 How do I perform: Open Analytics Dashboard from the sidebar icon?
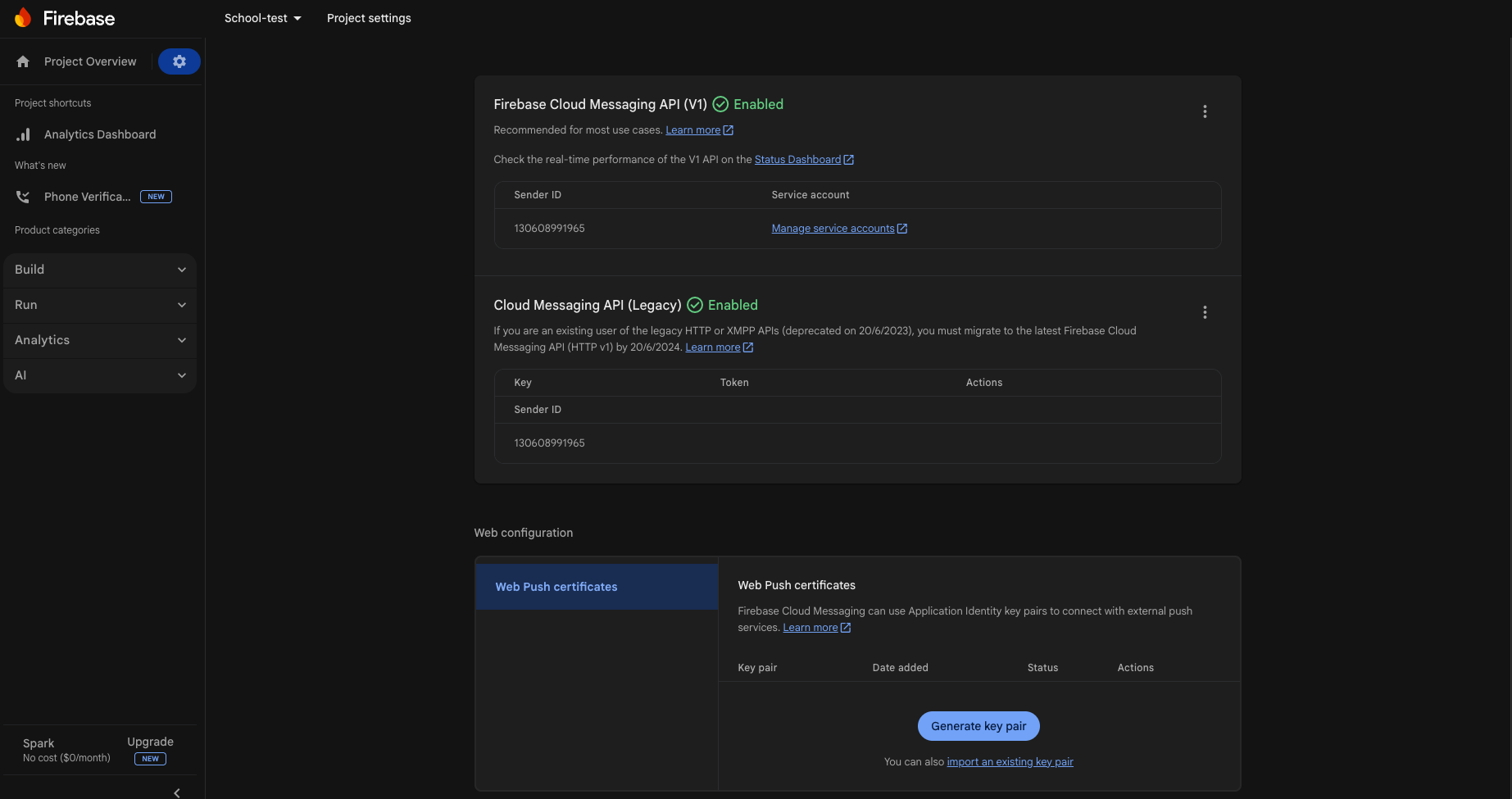click(x=23, y=134)
